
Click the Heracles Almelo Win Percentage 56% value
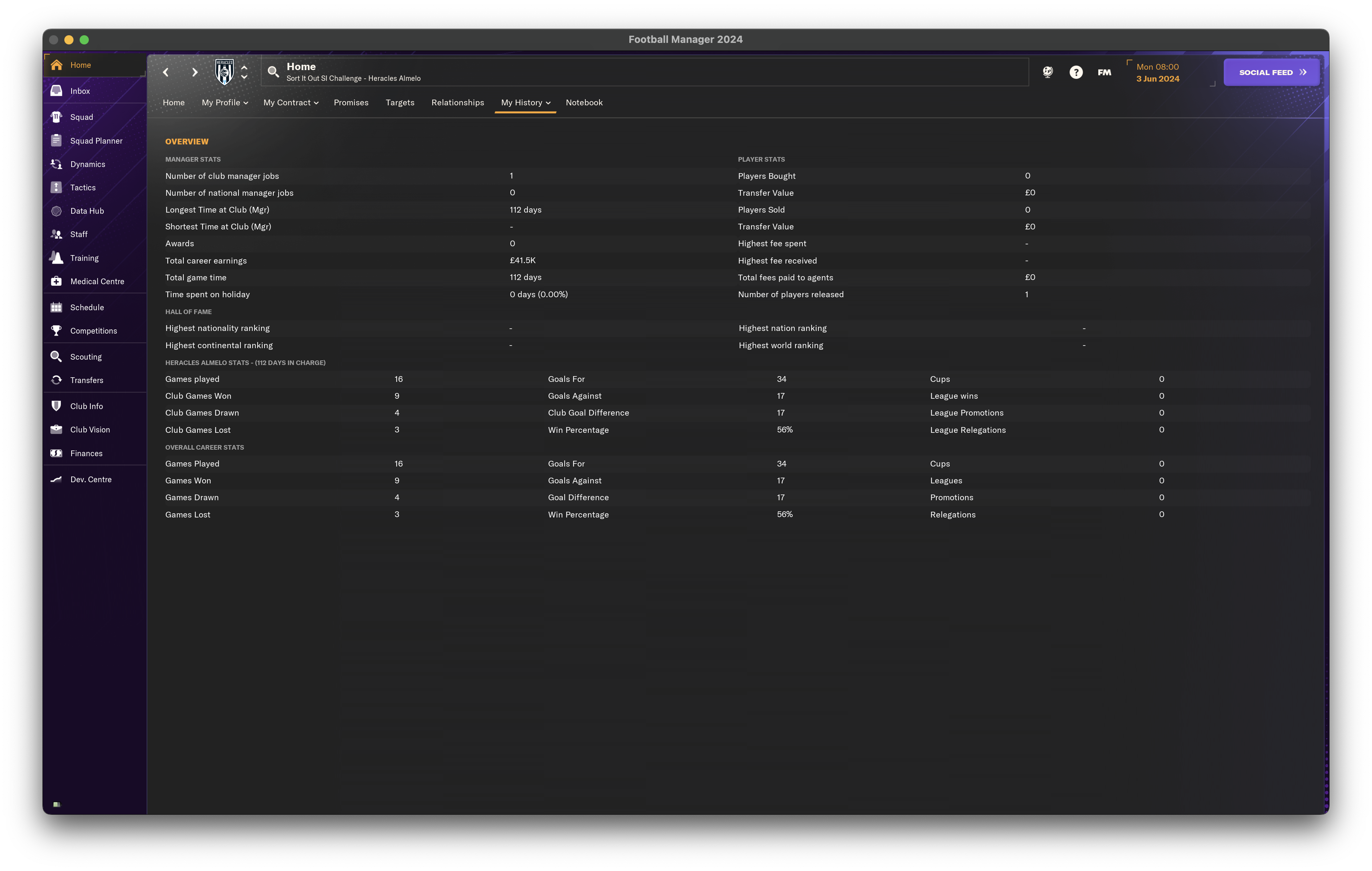pyautogui.click(x=784, y=429)
